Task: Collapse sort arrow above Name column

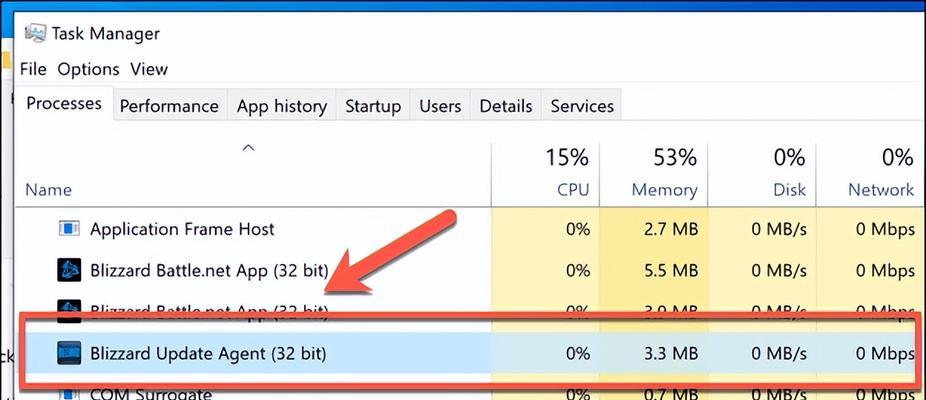Action: (249, 148)
